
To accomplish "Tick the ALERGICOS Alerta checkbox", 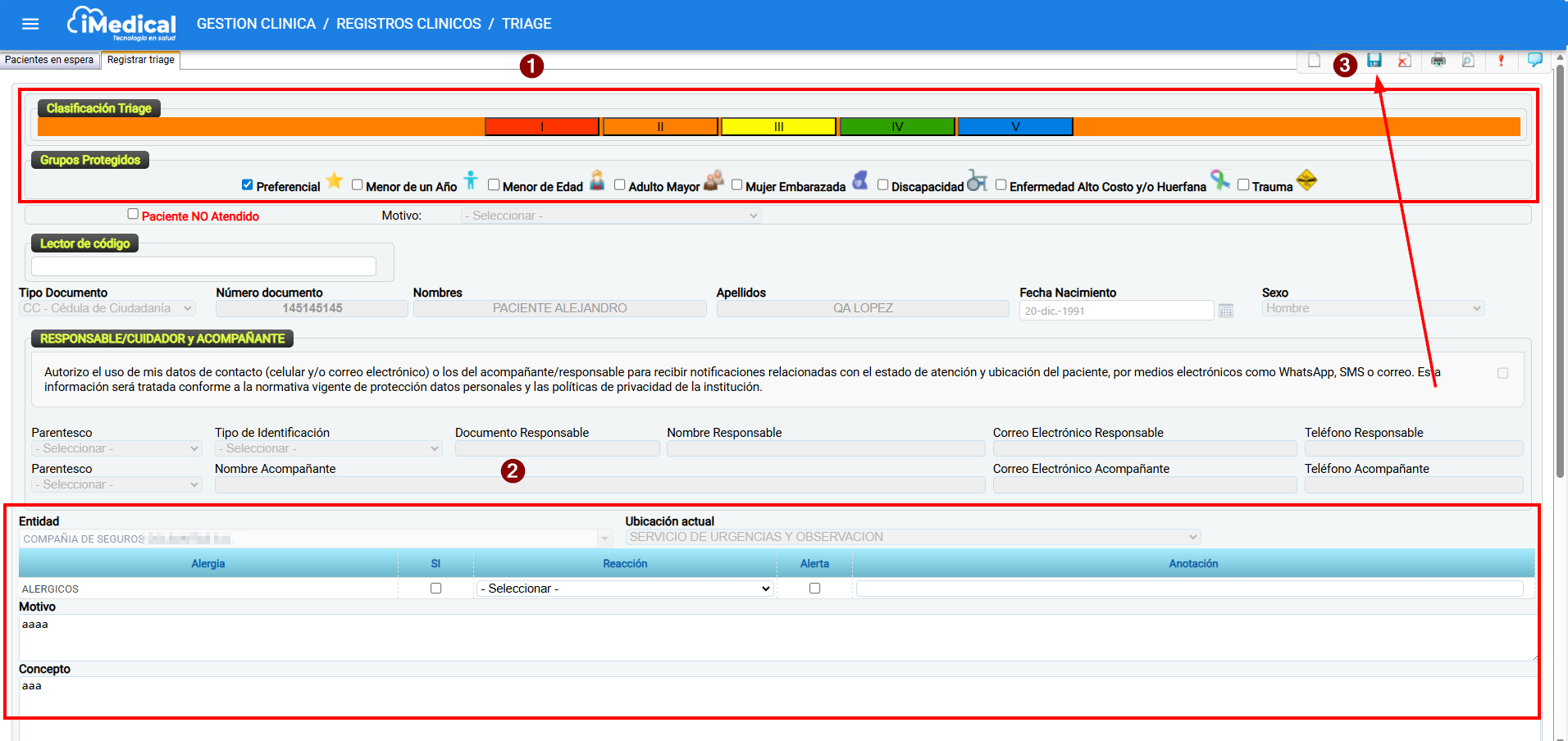I will [814, 589].
